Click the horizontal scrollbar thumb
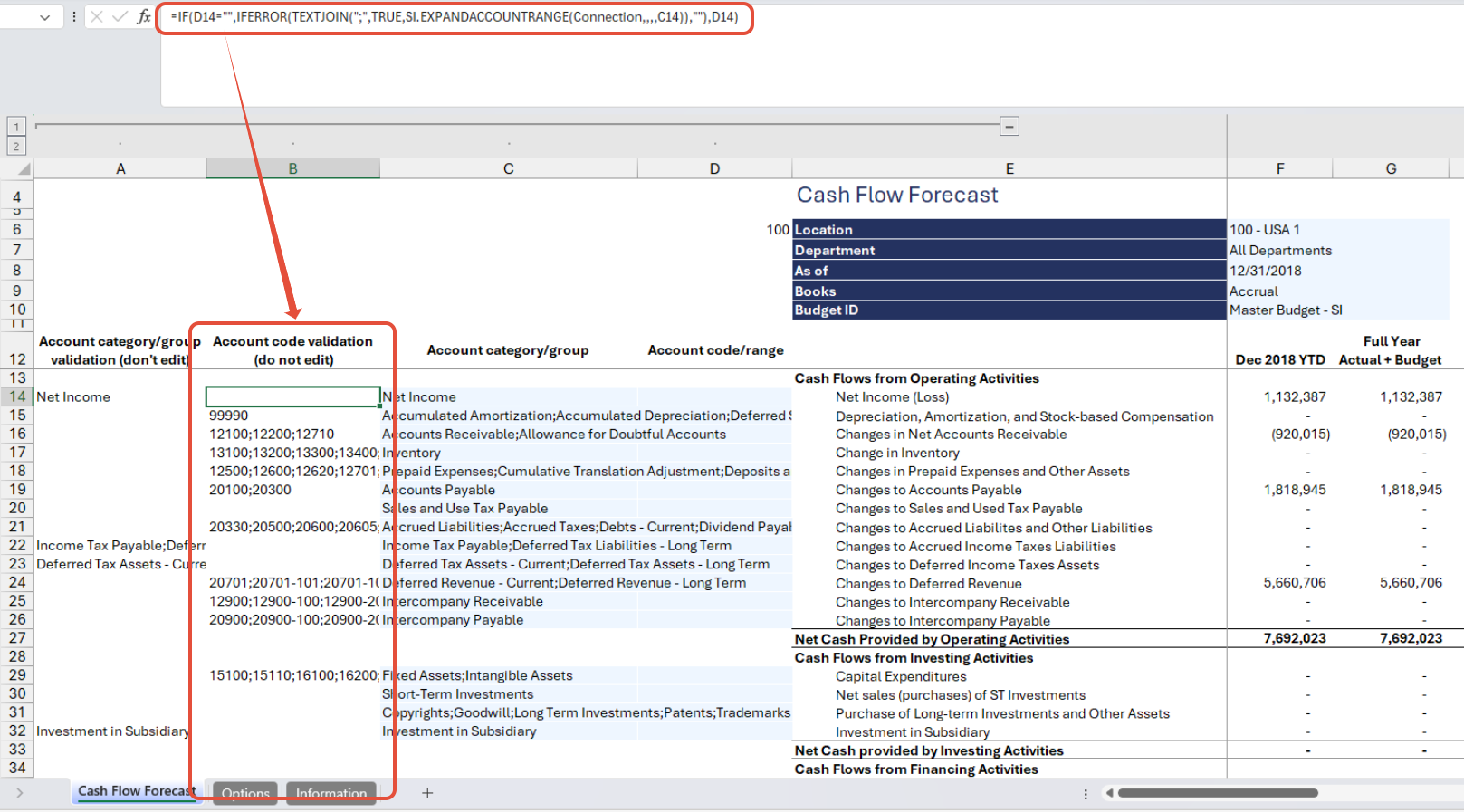Image resolution: width=1464 pixels, height=812 pixels. pos(1218,793)
